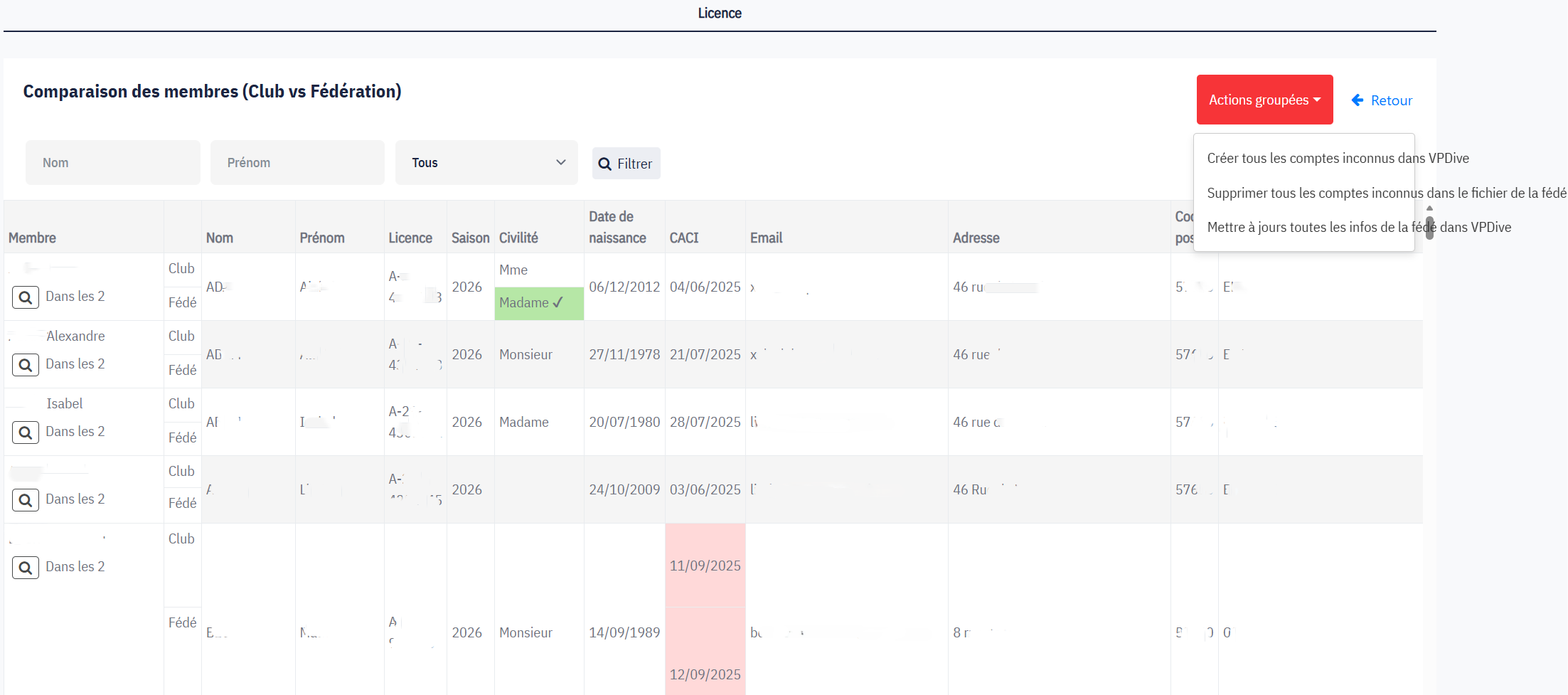Open the Tous filter dropdown
1568x695 pixels.
[x=486, y=163]
